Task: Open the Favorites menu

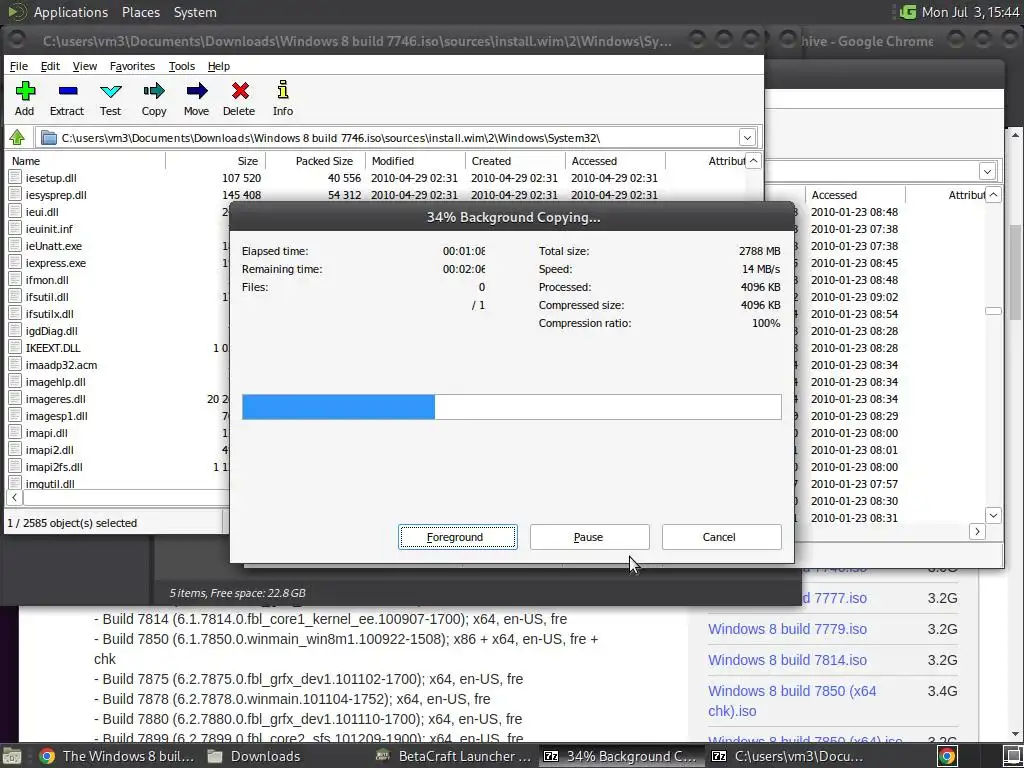Action: (x=133, y=66)
